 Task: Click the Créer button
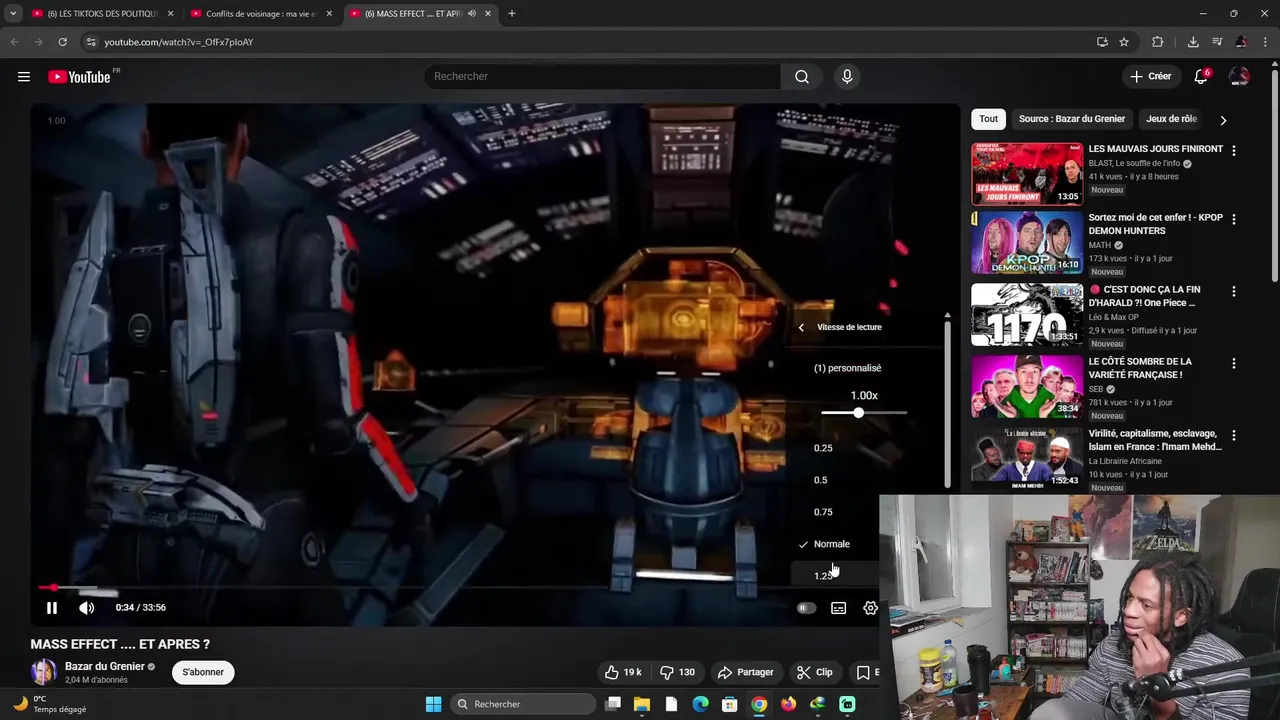1151,76
